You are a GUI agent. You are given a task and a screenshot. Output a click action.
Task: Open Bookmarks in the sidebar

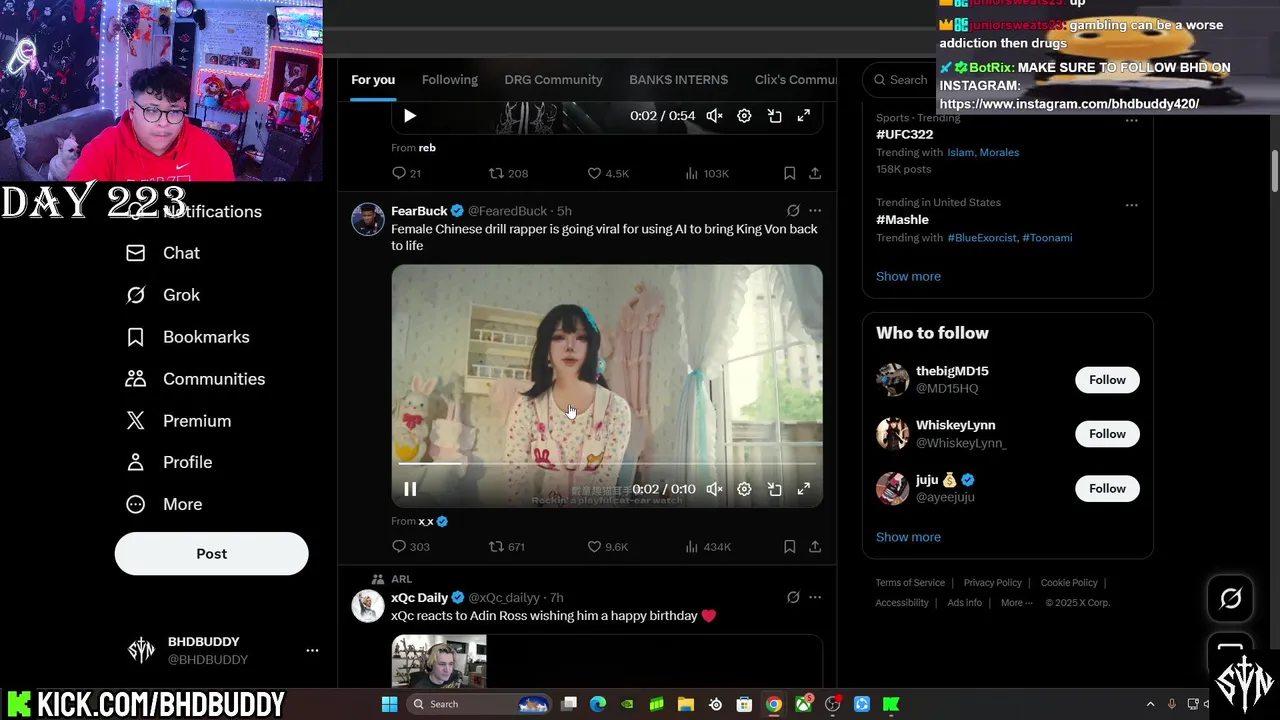187,337
